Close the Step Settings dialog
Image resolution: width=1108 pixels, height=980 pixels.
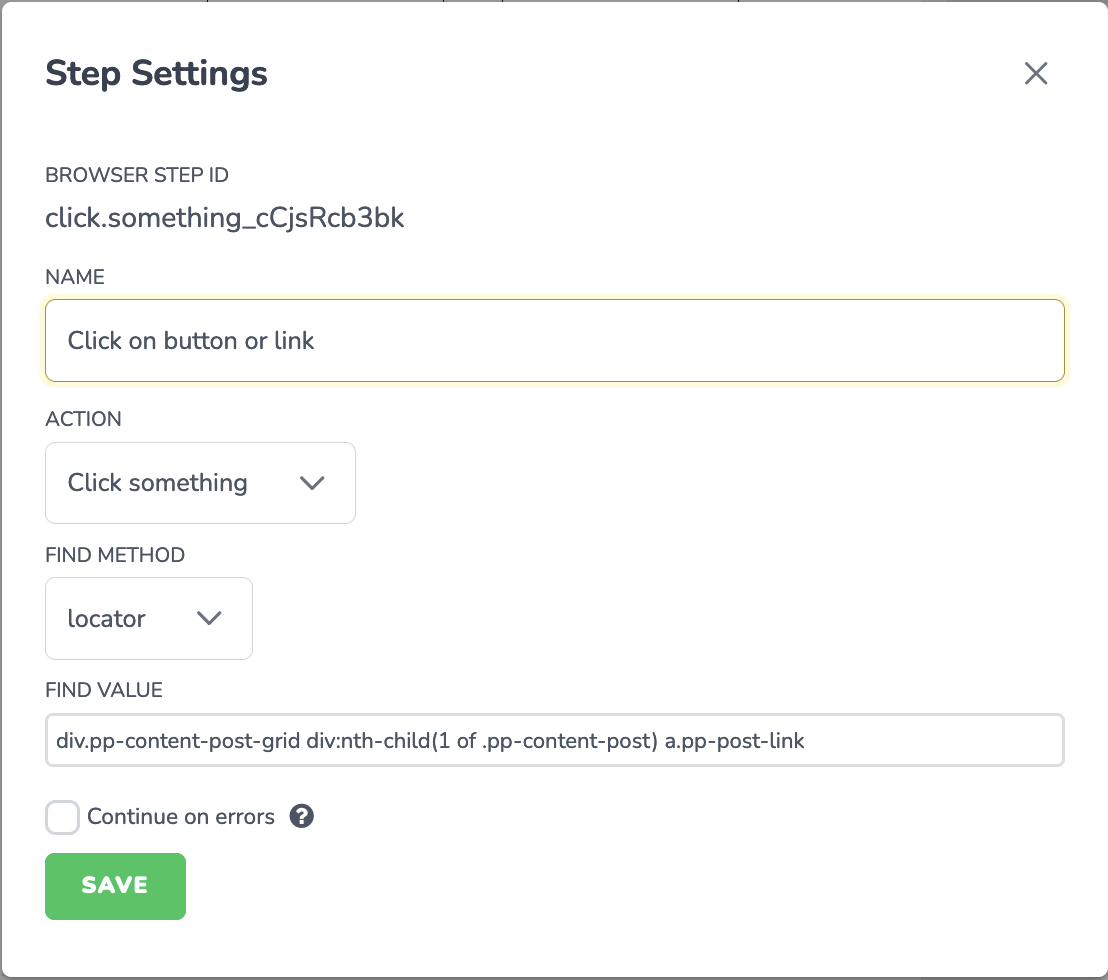pyautogui.click(x=1036, y=73)
